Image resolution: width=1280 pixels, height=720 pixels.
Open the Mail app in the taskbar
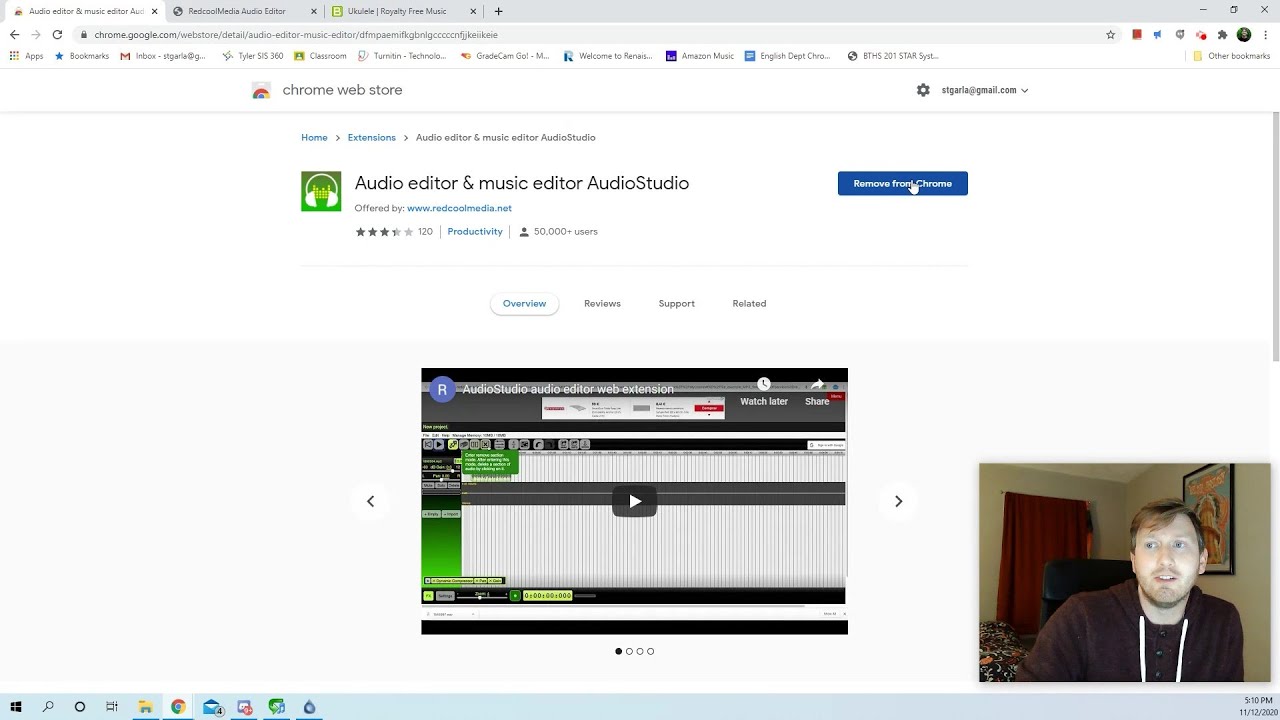[212, 707]
